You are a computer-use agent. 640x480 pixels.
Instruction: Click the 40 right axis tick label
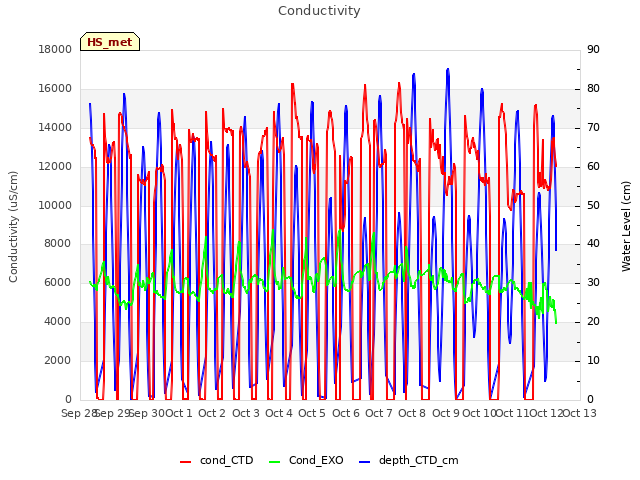(593, 244)
